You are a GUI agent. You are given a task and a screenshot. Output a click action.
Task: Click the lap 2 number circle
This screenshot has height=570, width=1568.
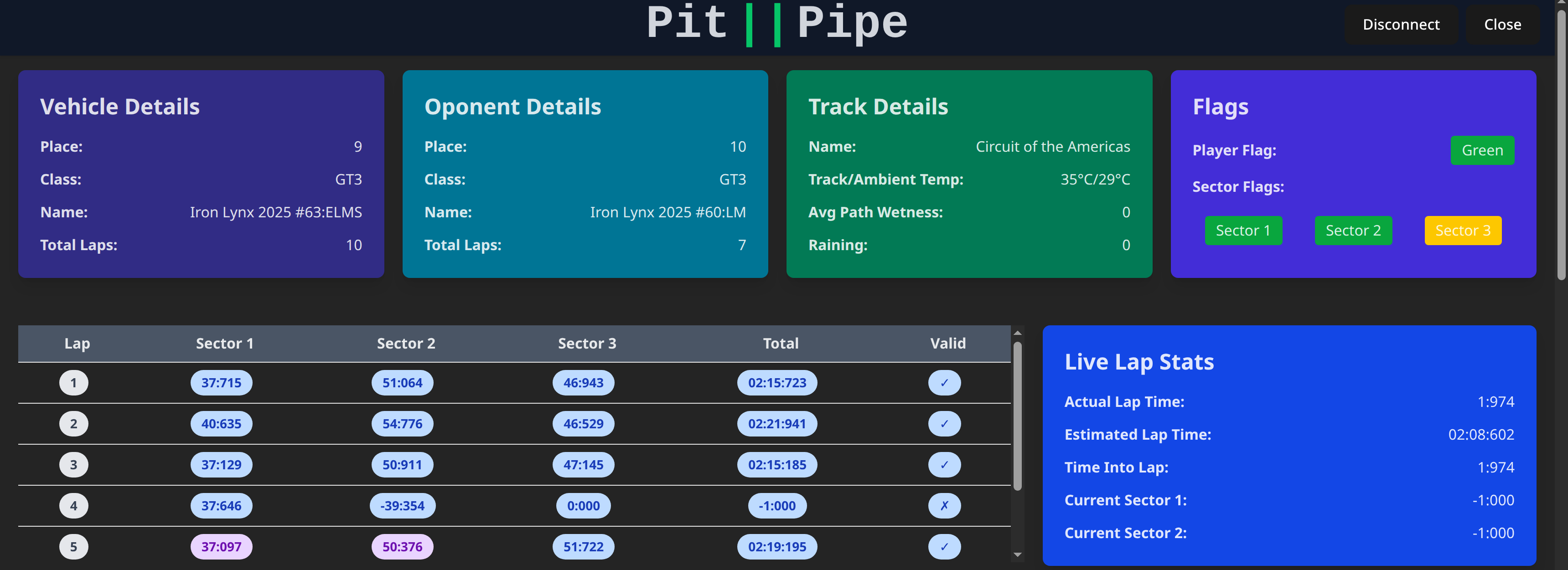pyautogui.click(x=74, y=423)
